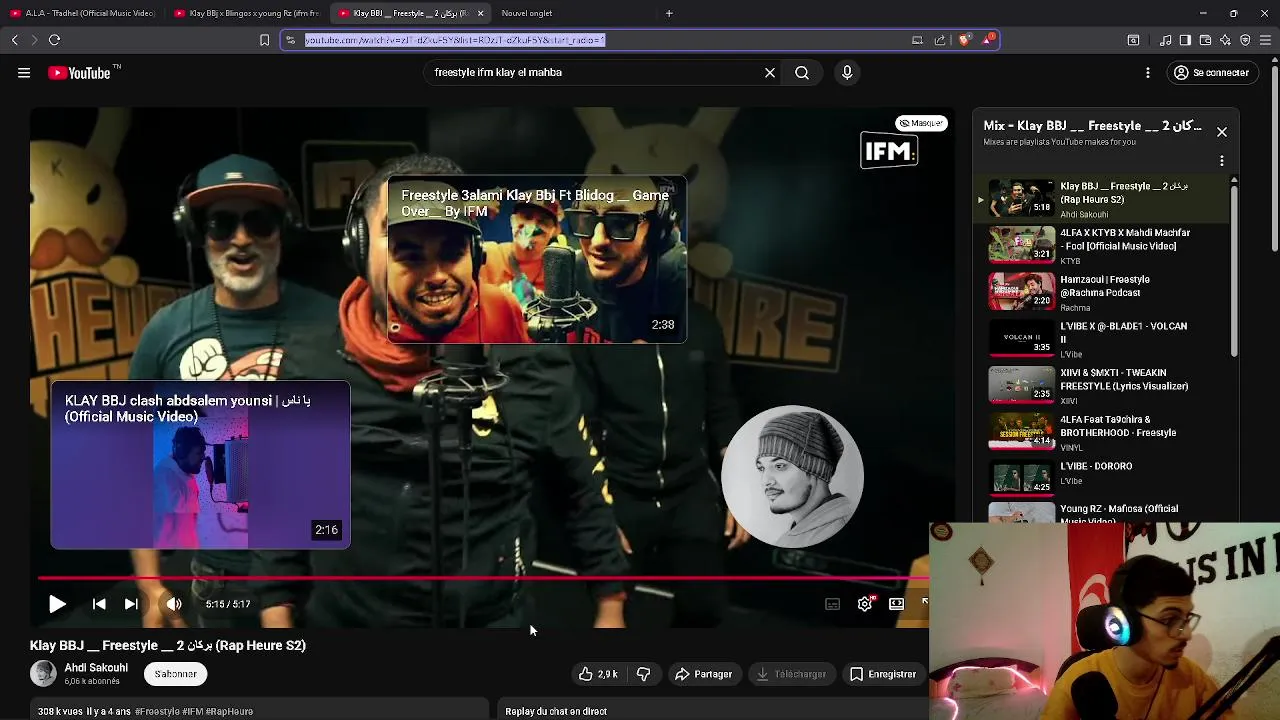Select playlist item XIIVI & $MXTI TWEAKIN FREESTYLE
The width and height of the screenshot is (1280, 720).
[1100, 386]
